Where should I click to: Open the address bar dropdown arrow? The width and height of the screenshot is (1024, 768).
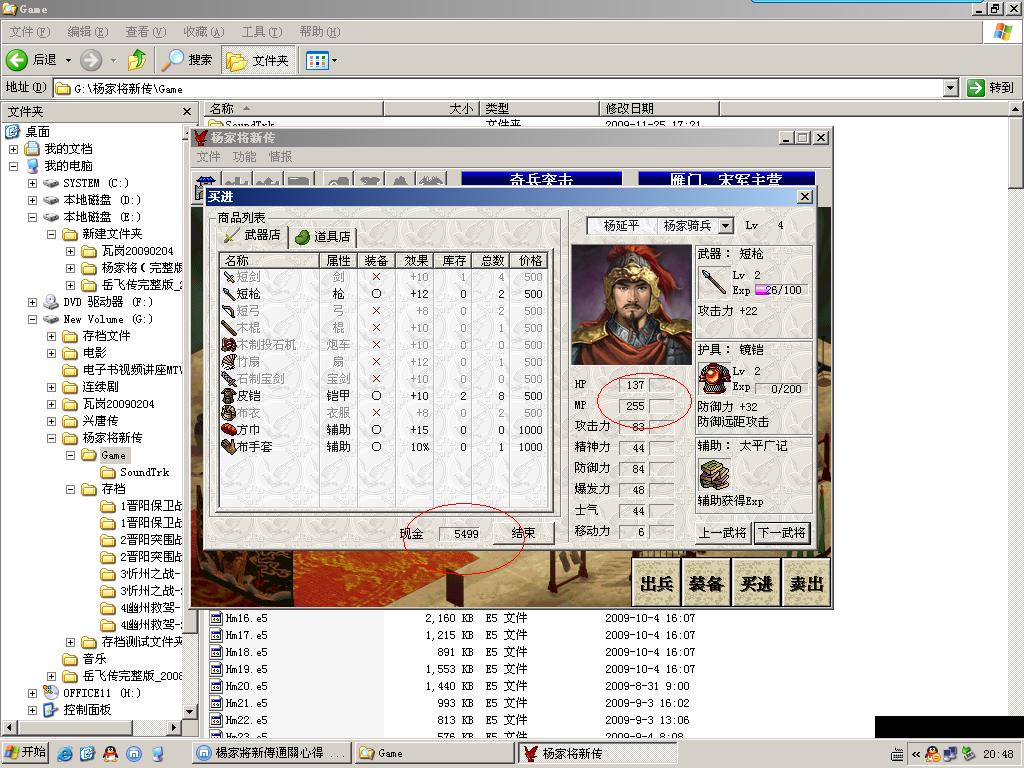950,88
